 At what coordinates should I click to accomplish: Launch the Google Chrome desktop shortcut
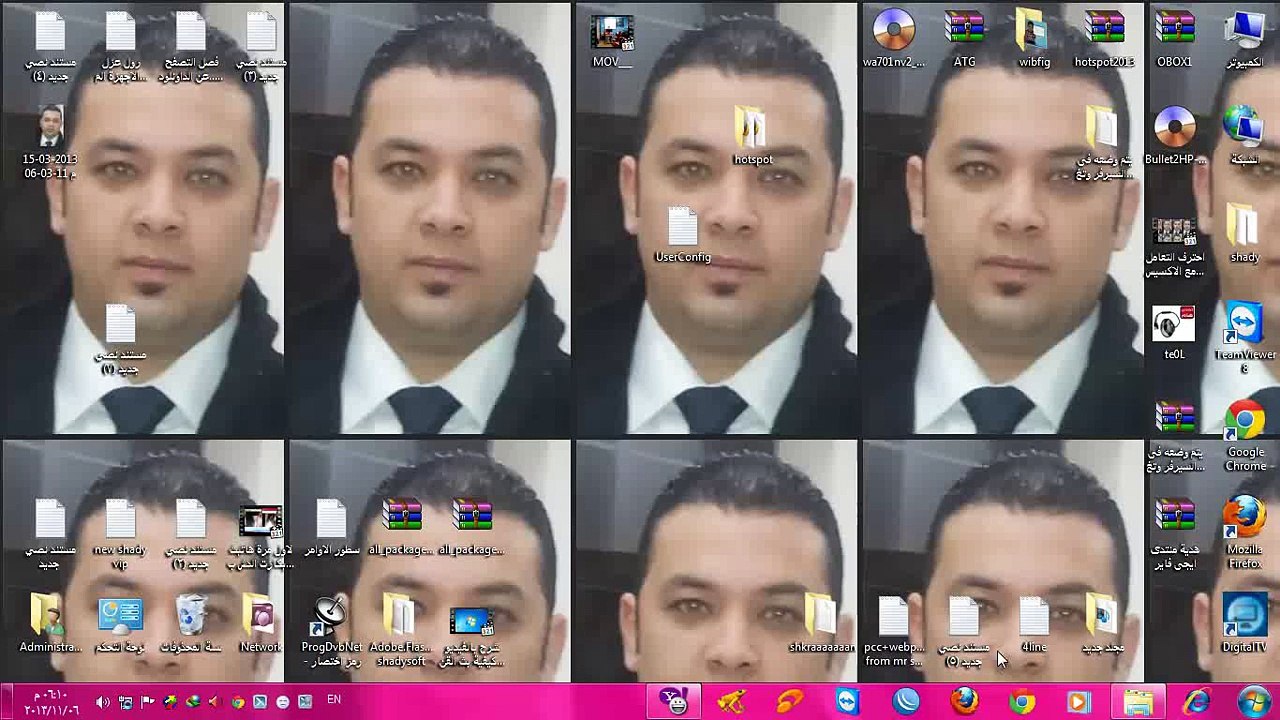pyautogui.click(x=1245, y=437)
